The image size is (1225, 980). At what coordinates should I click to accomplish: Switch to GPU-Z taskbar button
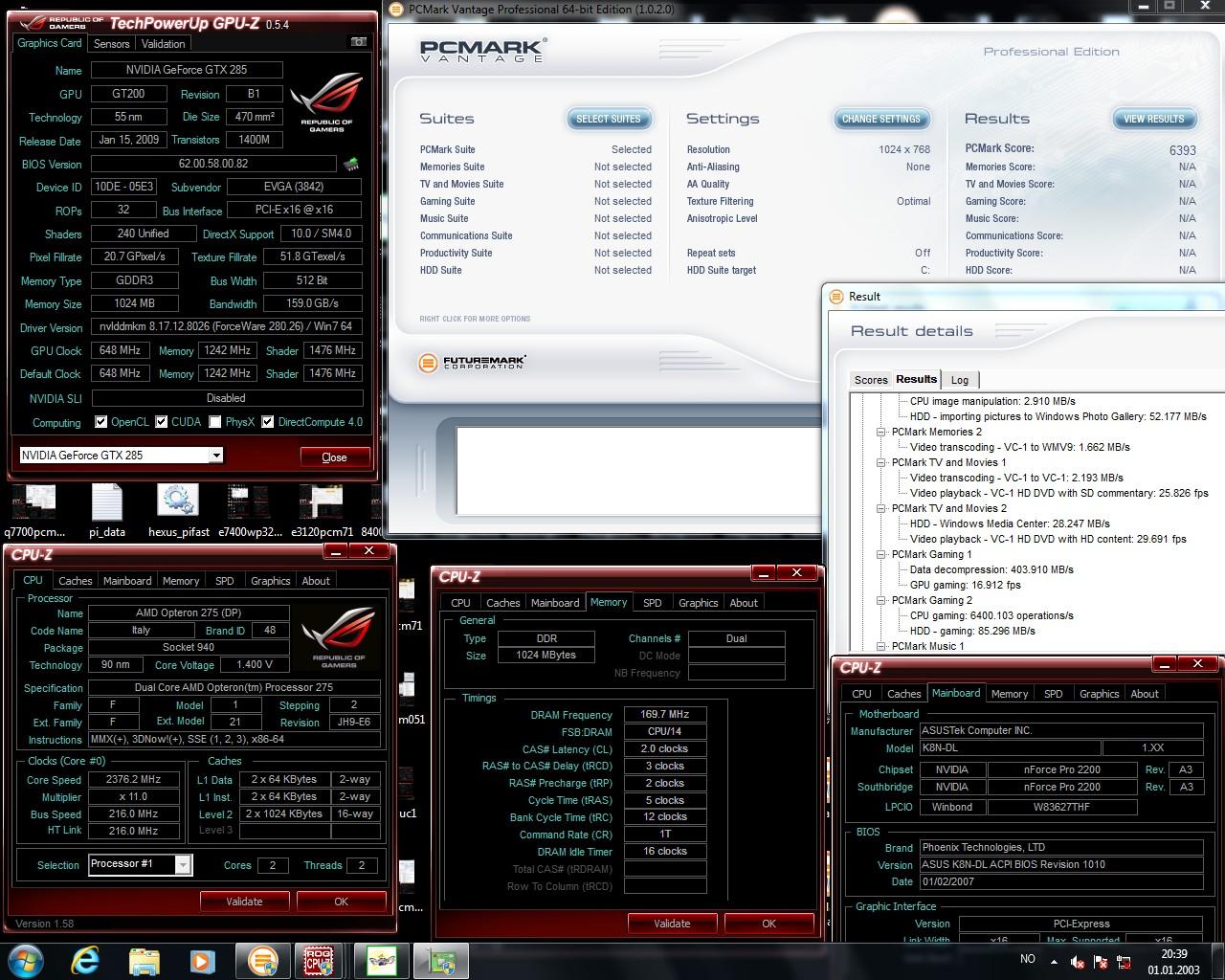(x=441, y=961)
